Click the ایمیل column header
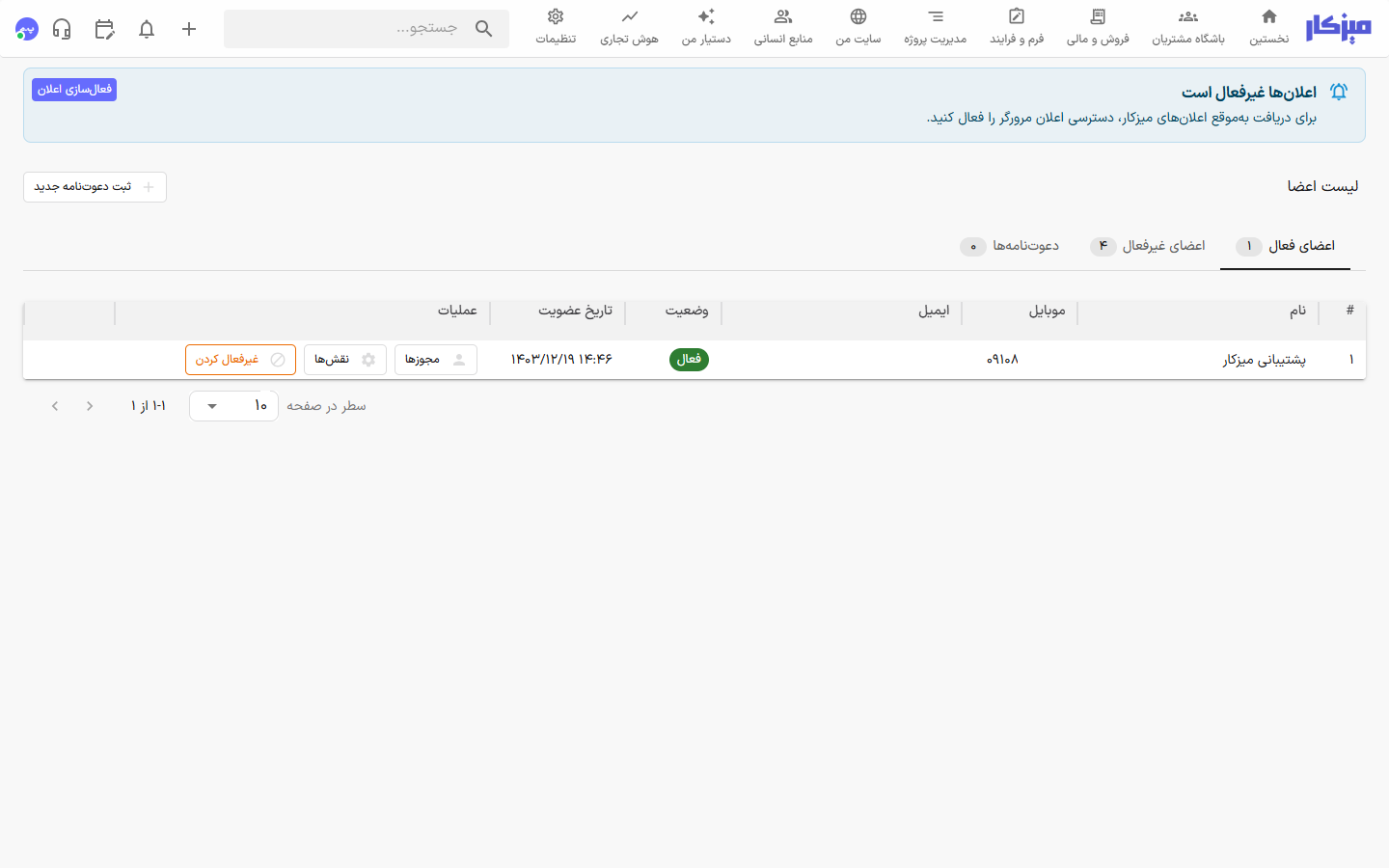The image size is (1389, 868). 934,311
